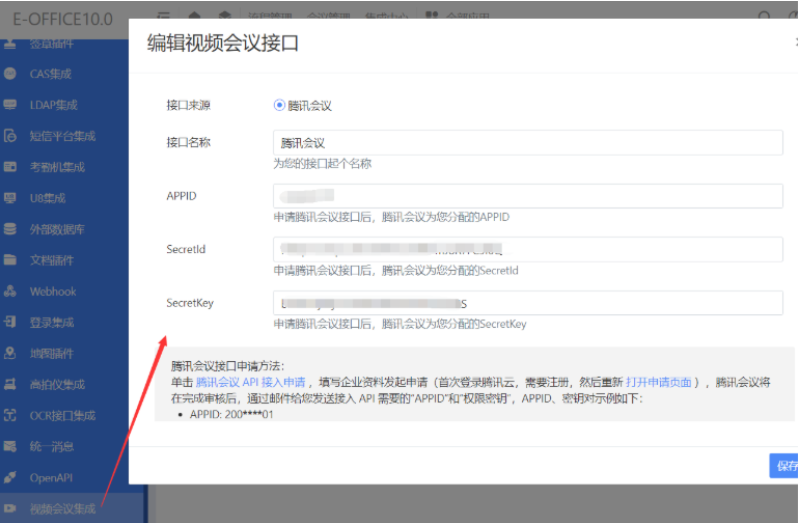Image resolution: width=798 pixels, height=523 pixels.
Task: Click the E-OFFICE10.0 logo
Action: click(63, 19)
